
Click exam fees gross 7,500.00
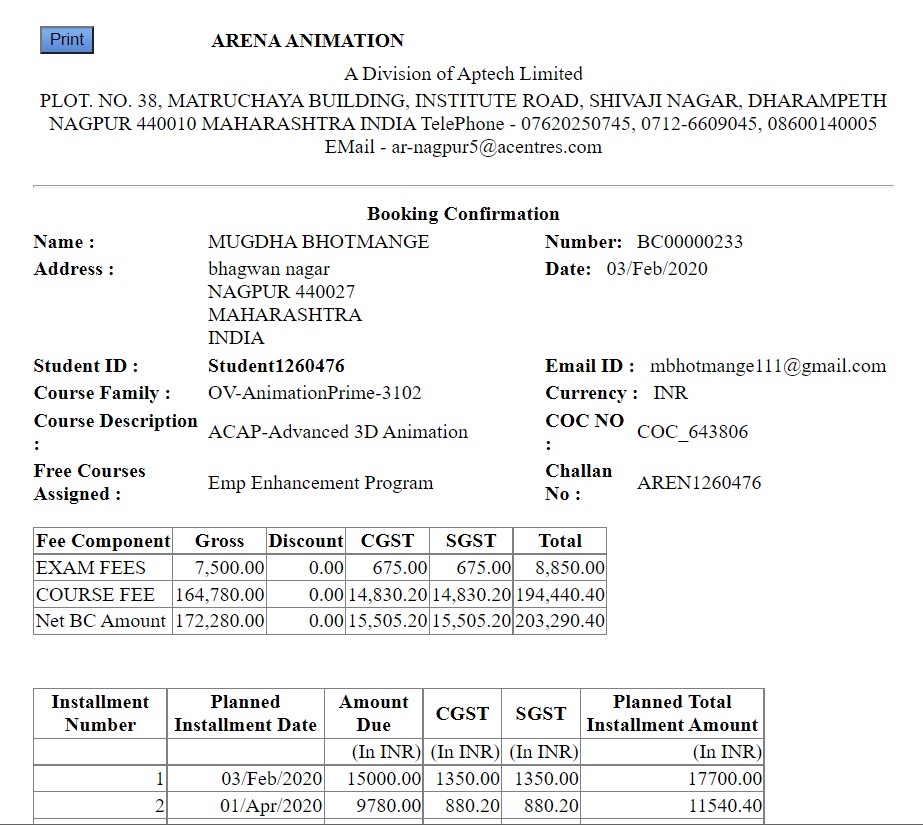tap(230, 567)
